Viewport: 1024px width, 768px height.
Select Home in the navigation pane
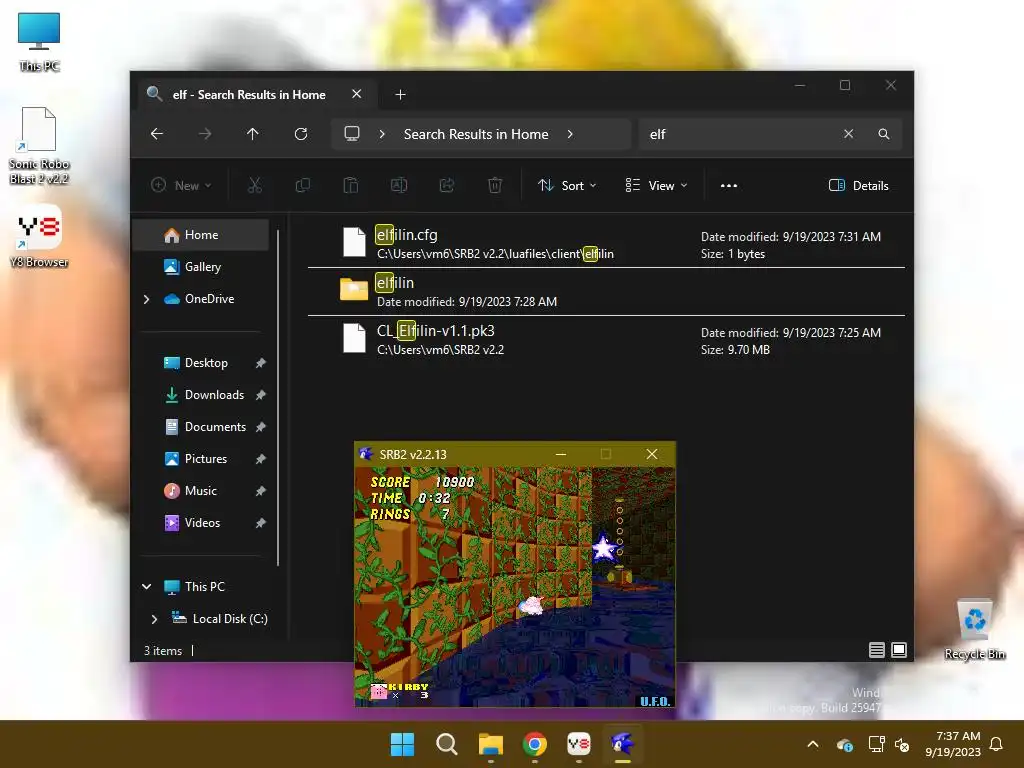[x=201, y=235]
